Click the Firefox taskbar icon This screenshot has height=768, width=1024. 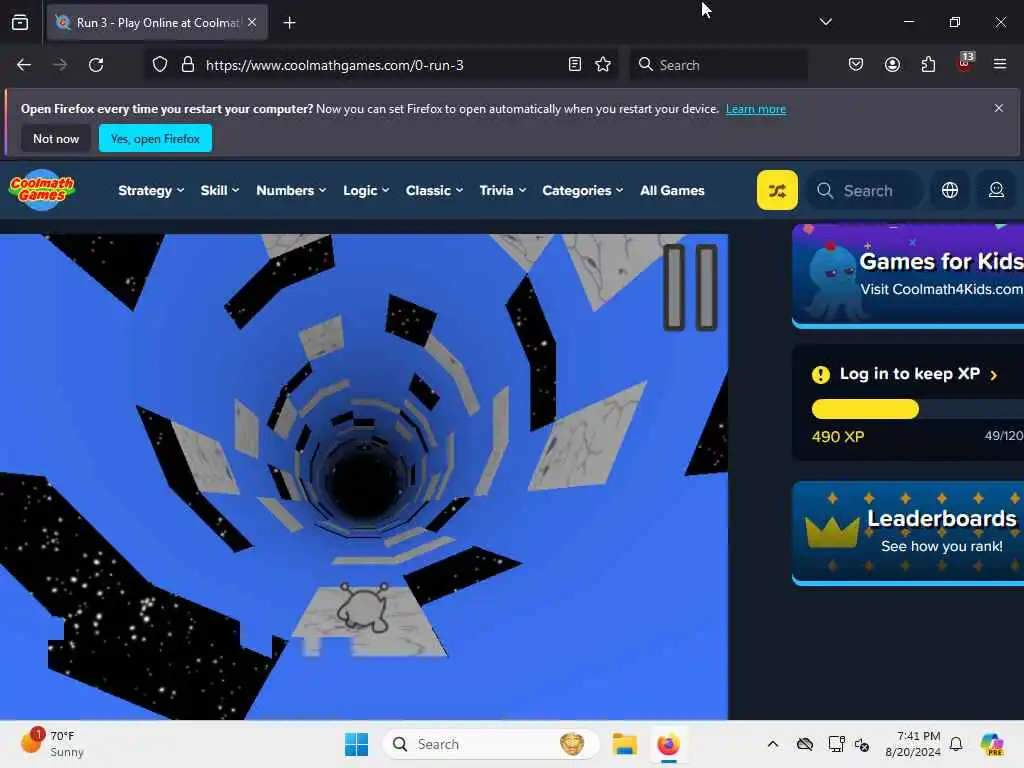pos(668,744)
